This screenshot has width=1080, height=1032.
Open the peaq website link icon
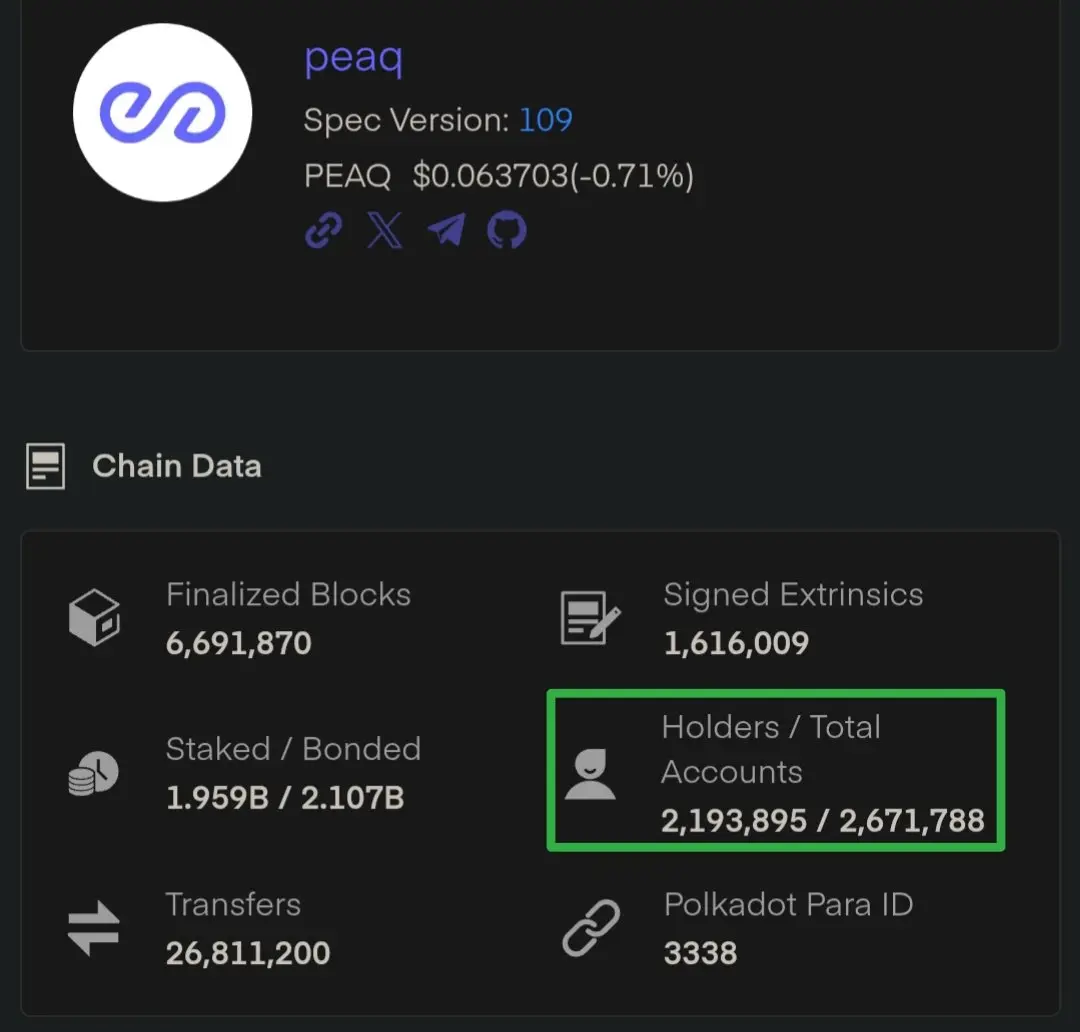(324, 230)
